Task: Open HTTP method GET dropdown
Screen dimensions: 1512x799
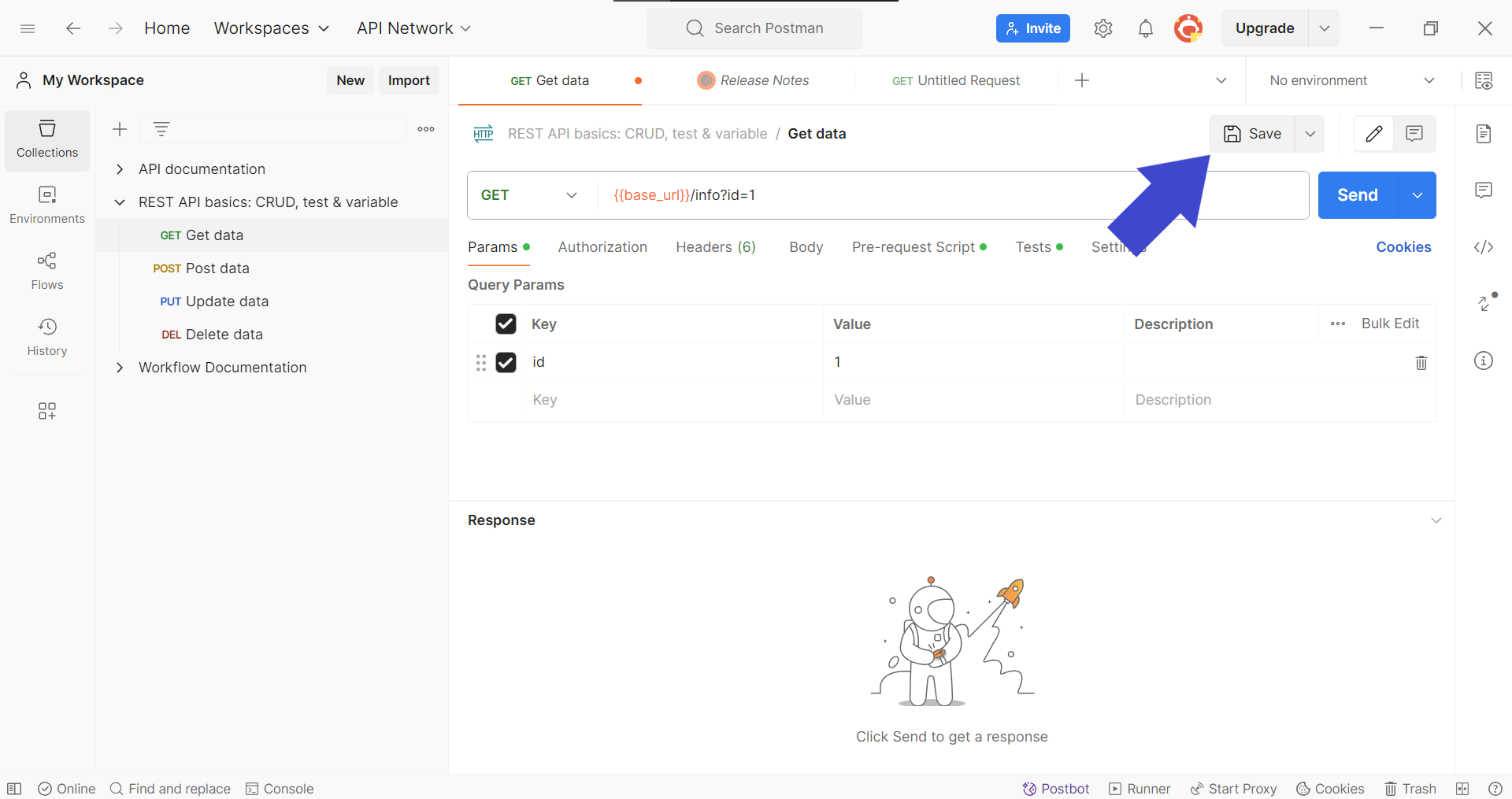Action: [x=531, y=195]
